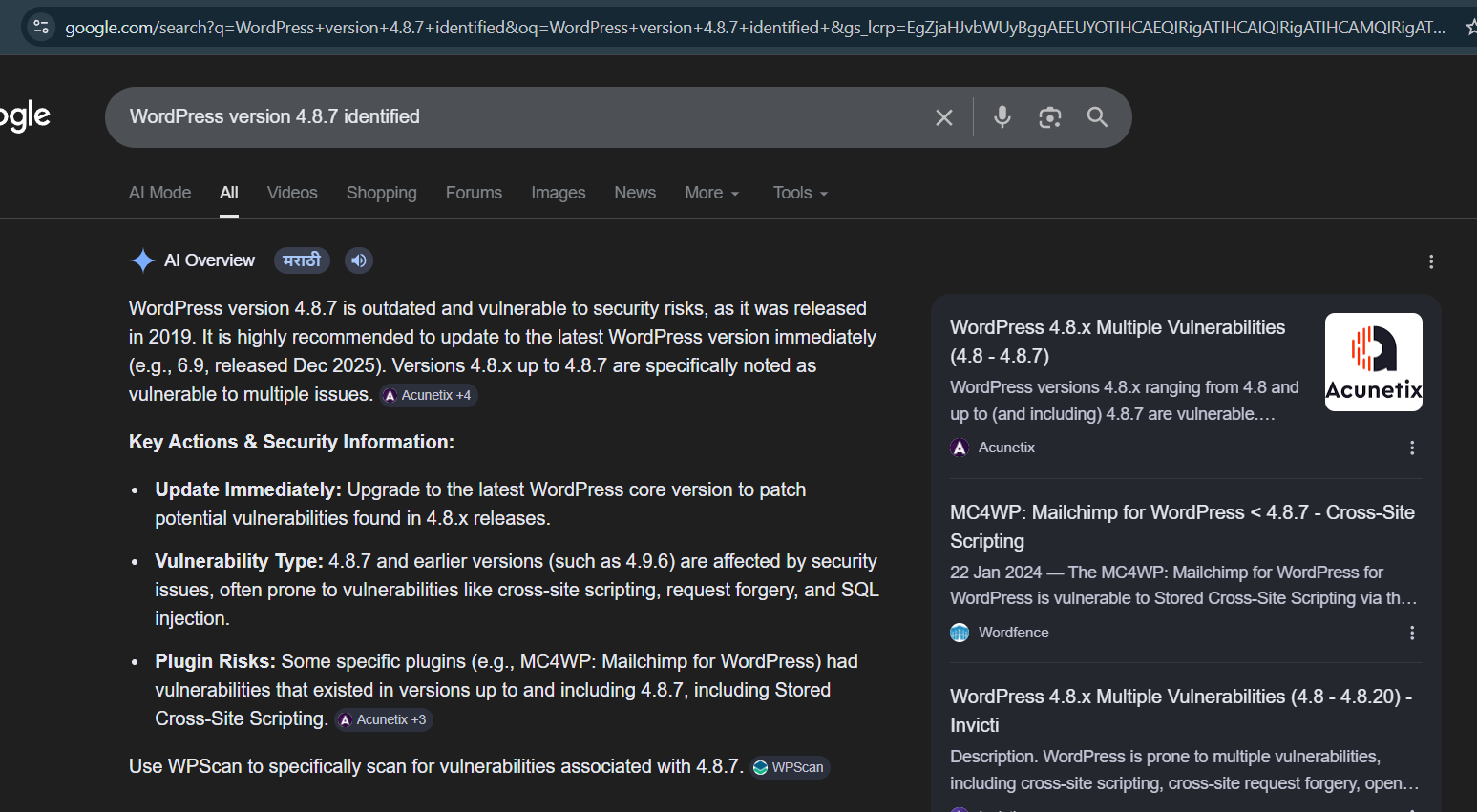1477x812 pixels.
Task: Click the Acunetix logo thumbnail
Action: 1373,362
